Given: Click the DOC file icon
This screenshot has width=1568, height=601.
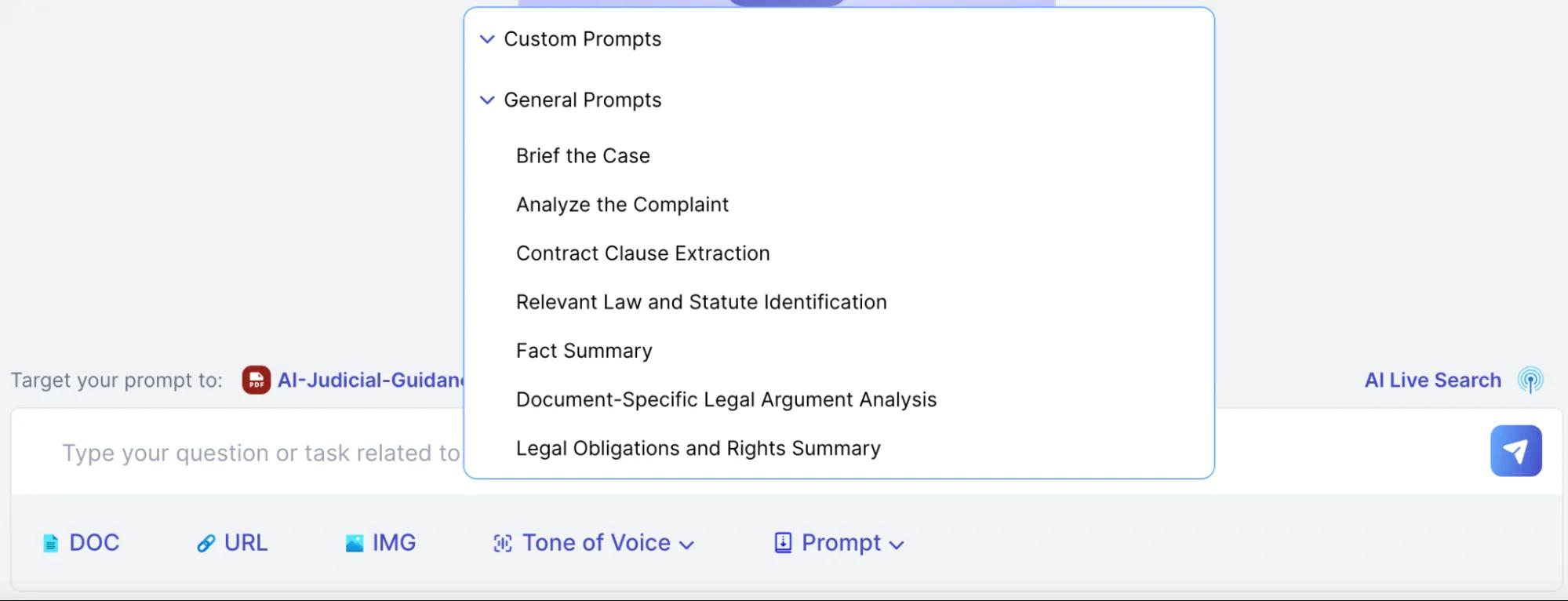Looking at the screenshot, I should (x=50, y=543).
